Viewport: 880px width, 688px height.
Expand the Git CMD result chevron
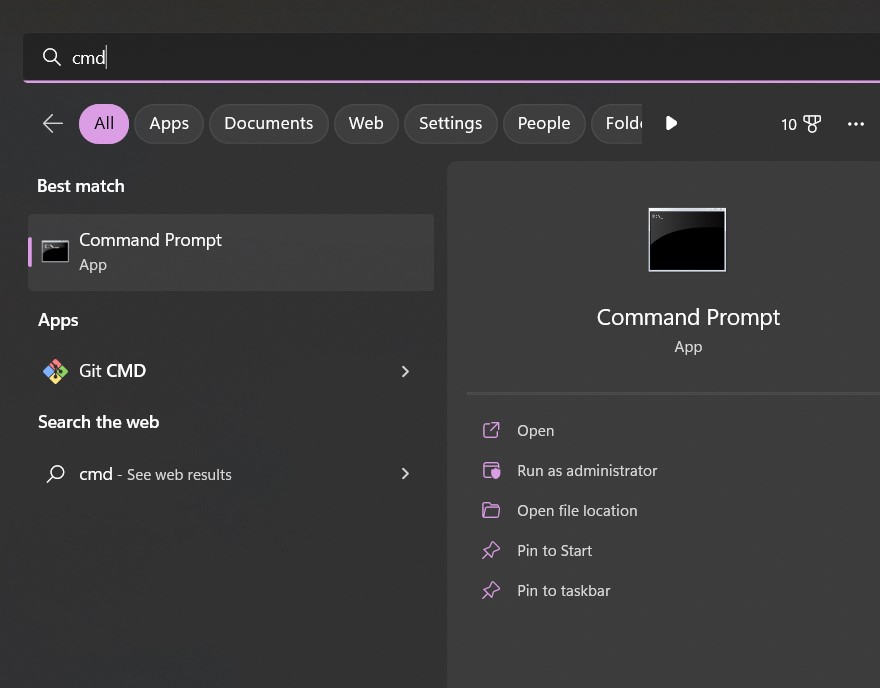point(405,371)
